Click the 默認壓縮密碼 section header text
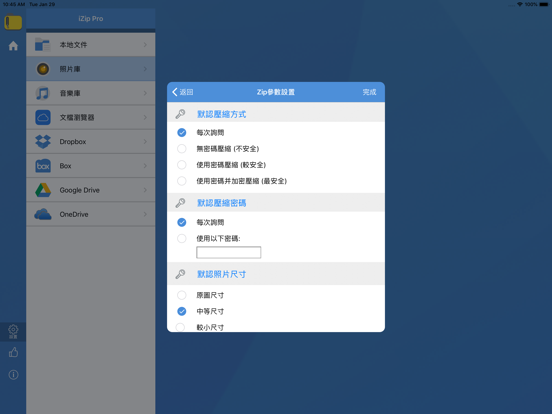This screenshot has height=414, width=552. point(221,203)
